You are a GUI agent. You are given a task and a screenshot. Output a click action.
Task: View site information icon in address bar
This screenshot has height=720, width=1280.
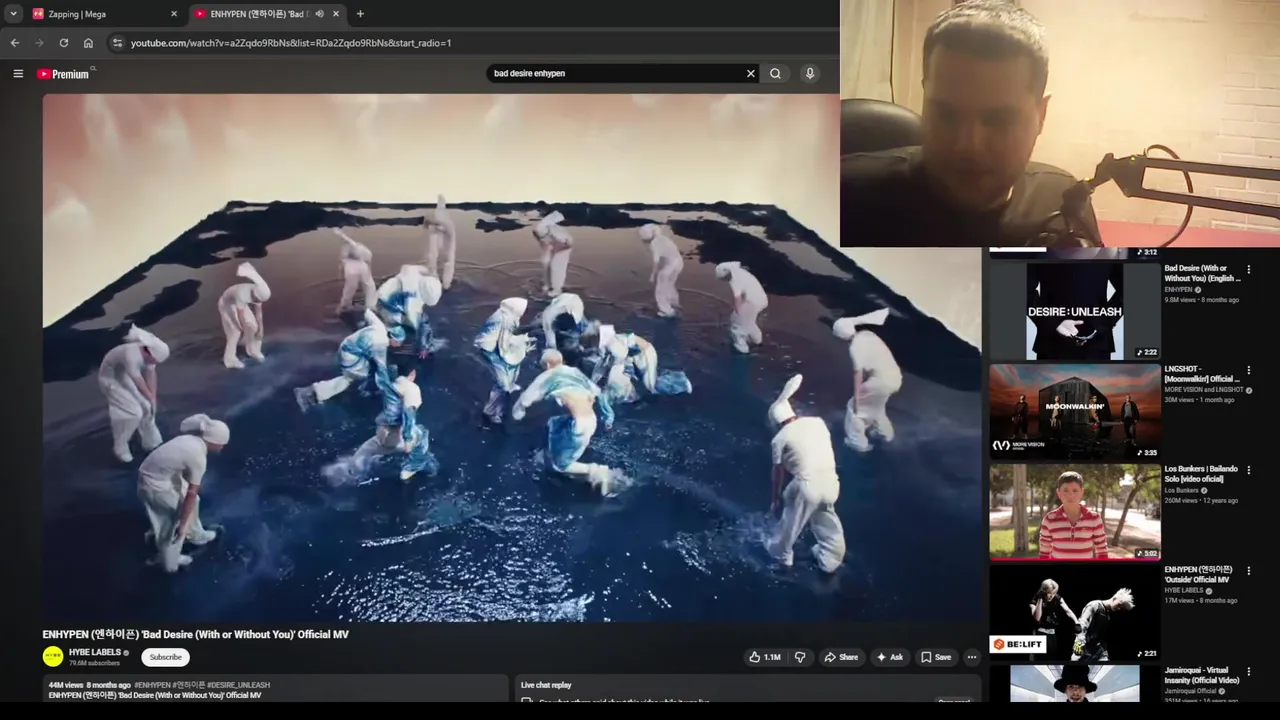(117, 43)
